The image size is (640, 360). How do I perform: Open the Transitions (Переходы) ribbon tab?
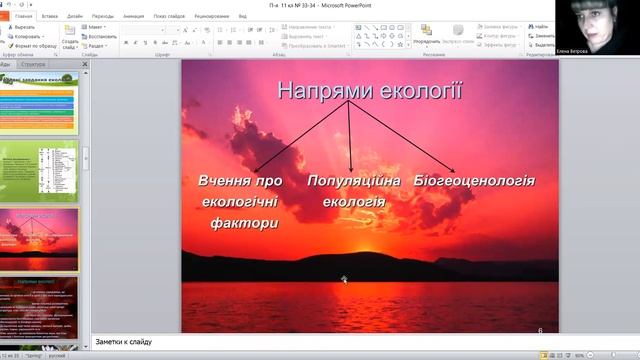(x=102, y=16)
